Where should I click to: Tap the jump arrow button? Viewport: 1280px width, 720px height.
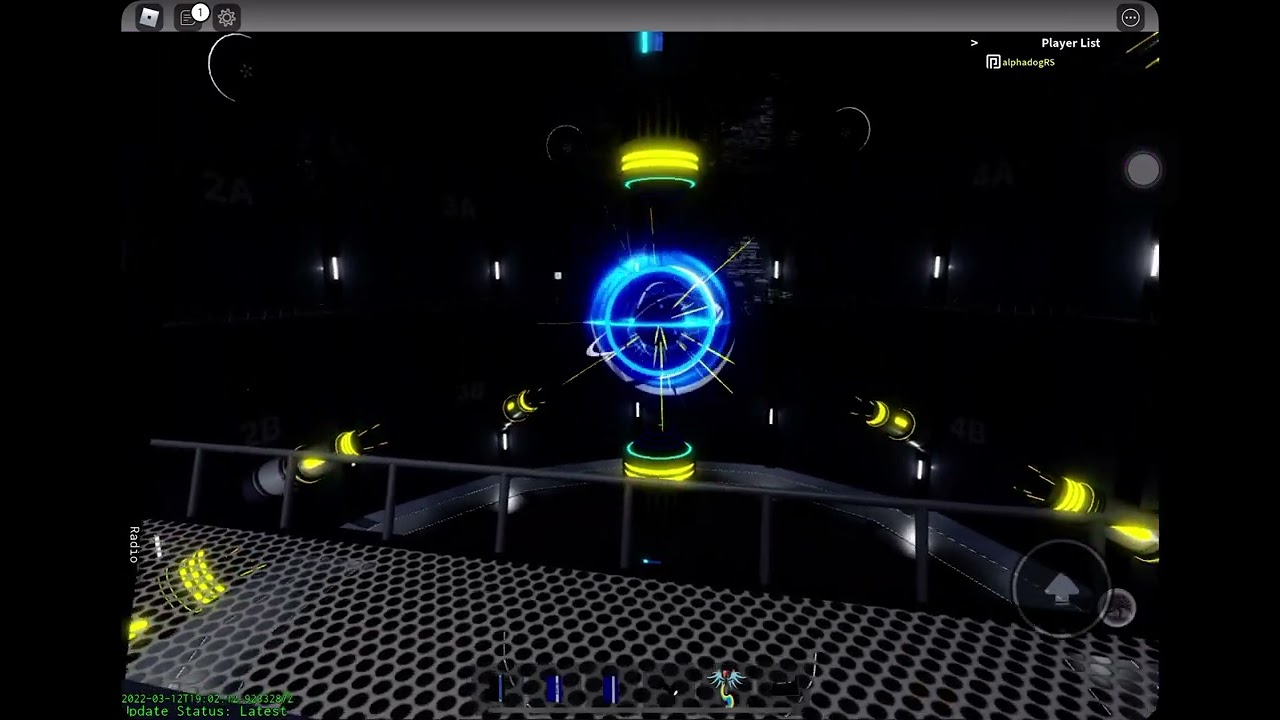pos(1061,589)
